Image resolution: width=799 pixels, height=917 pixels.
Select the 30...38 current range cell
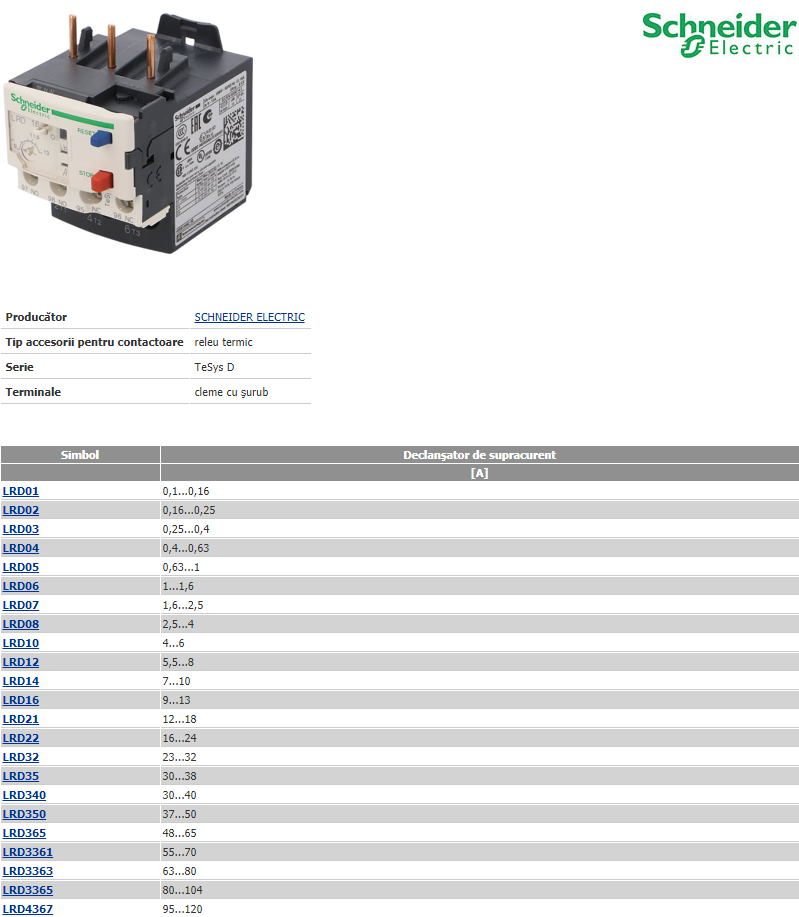coord(480,776)
